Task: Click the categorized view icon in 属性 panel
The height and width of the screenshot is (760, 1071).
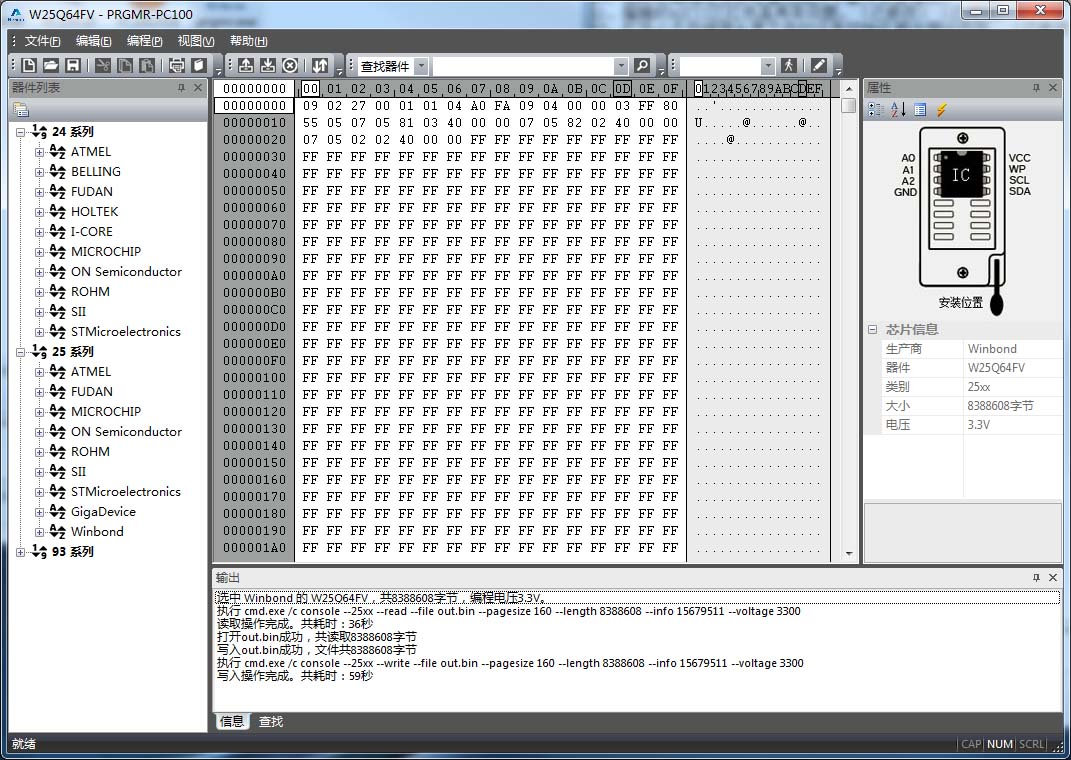Action: 876,110
